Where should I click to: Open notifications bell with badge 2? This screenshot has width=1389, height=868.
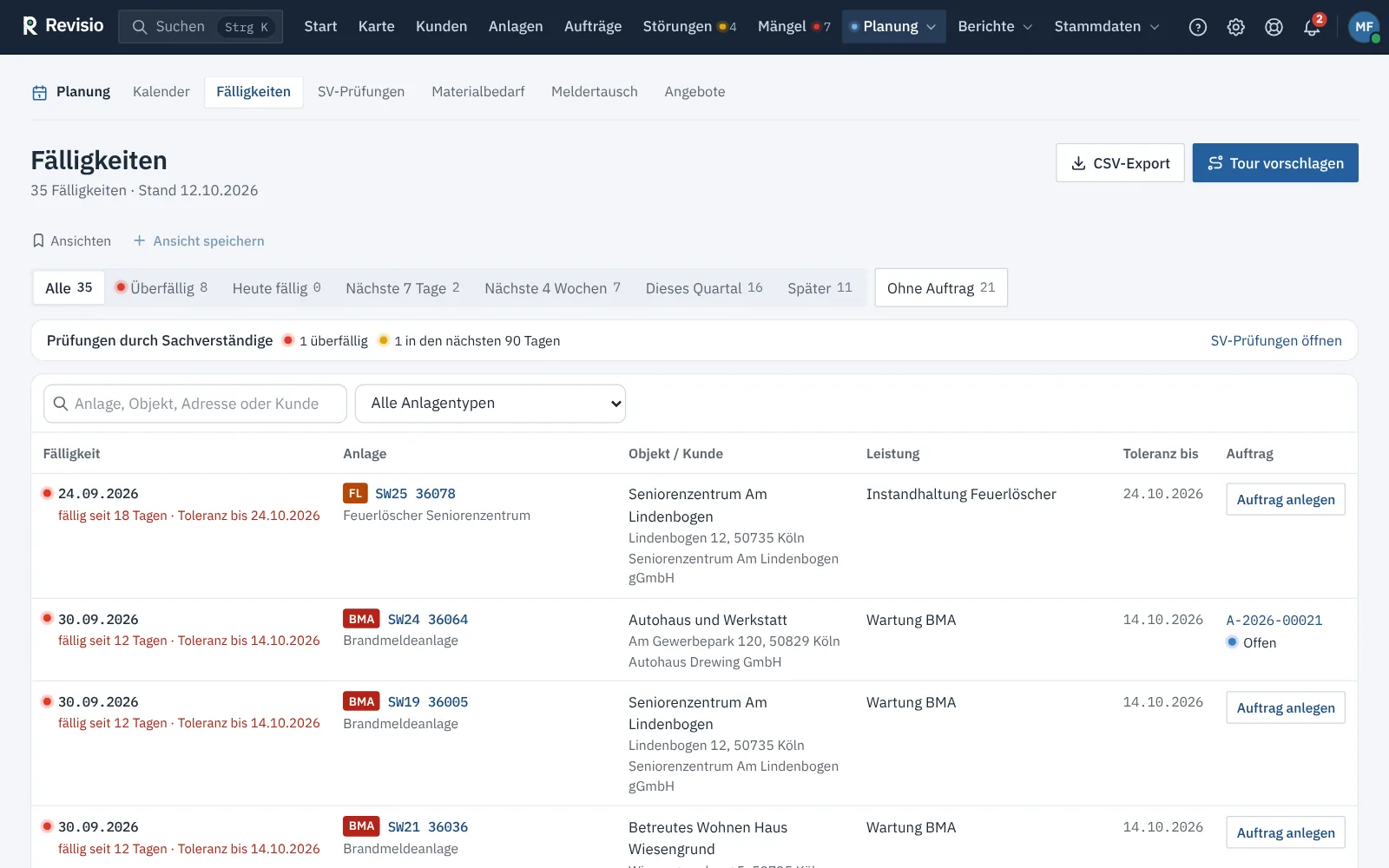1312,27
